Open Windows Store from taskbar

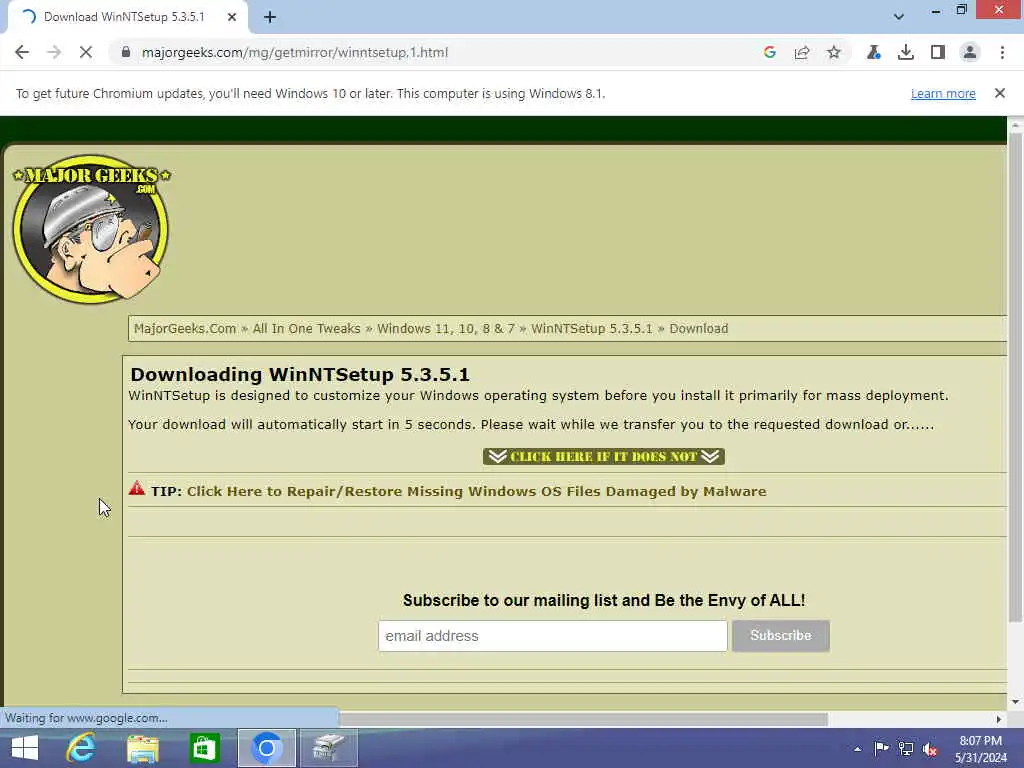(x=204, y=748)
